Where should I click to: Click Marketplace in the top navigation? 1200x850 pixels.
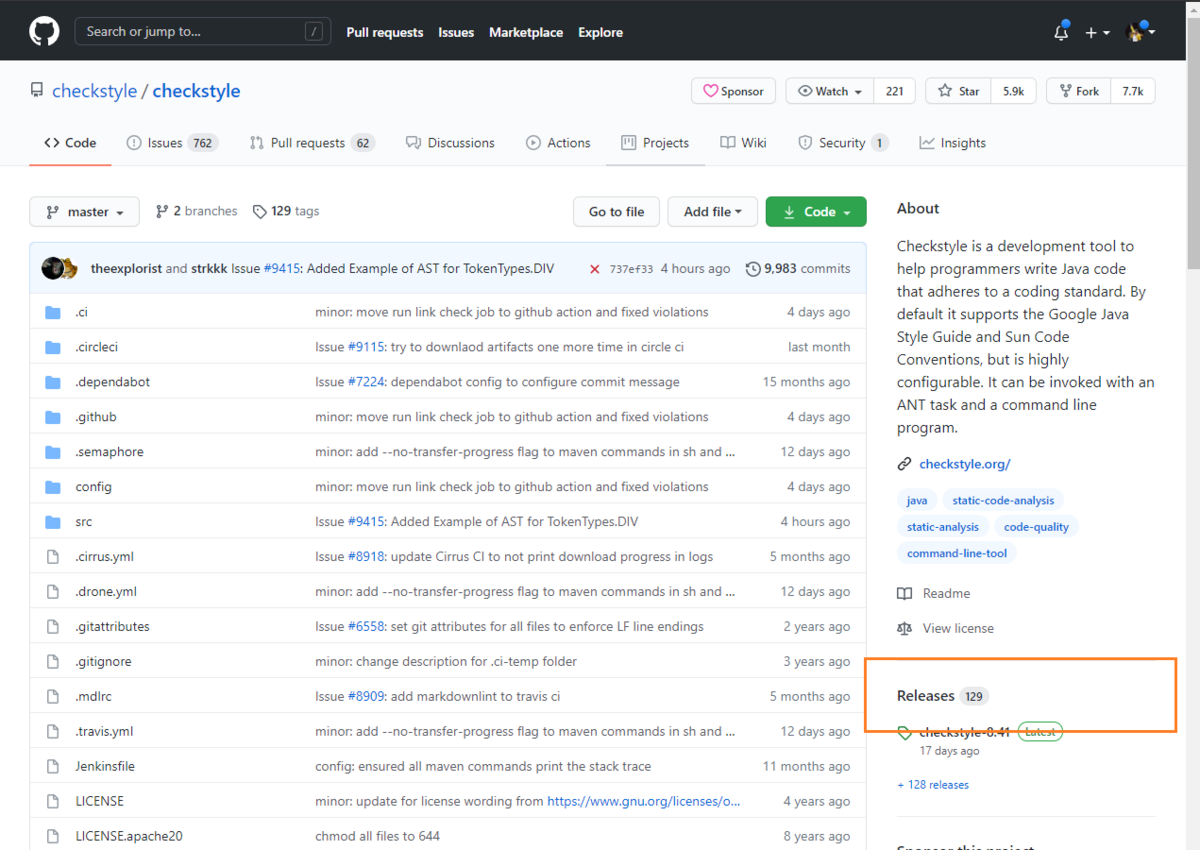click(x=526, y=32)
